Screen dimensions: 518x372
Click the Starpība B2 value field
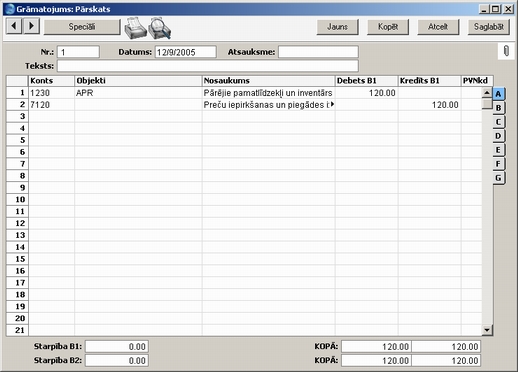pos(117,361)
